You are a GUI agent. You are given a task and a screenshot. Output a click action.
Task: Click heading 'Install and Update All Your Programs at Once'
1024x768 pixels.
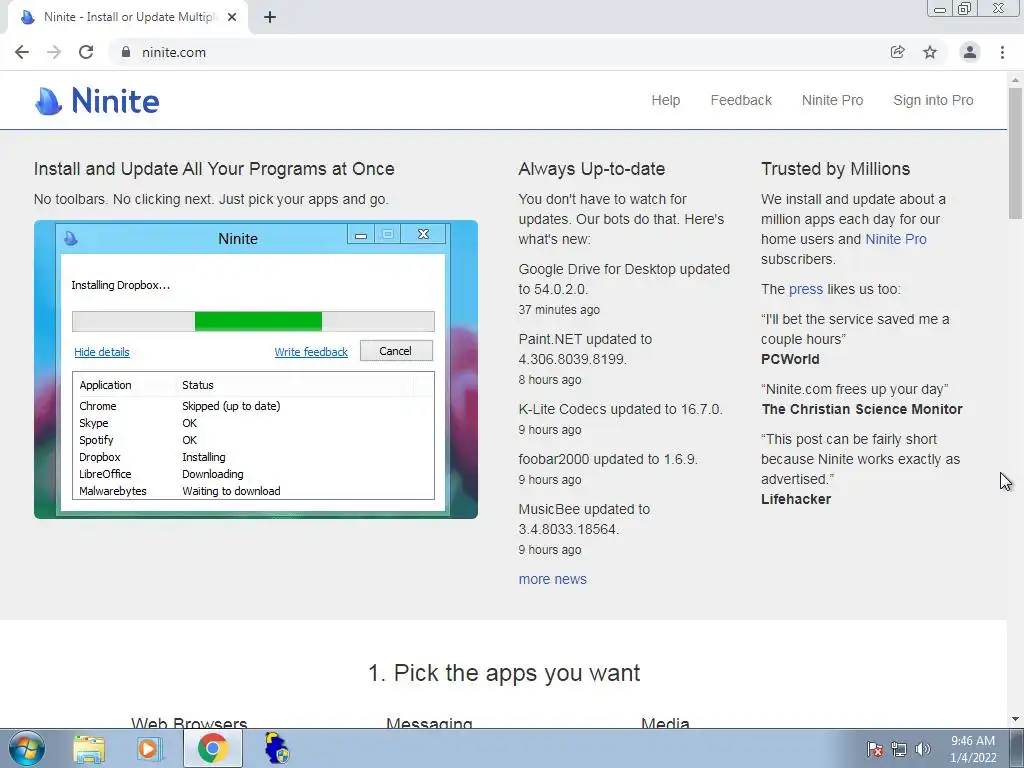click(214, 169)
